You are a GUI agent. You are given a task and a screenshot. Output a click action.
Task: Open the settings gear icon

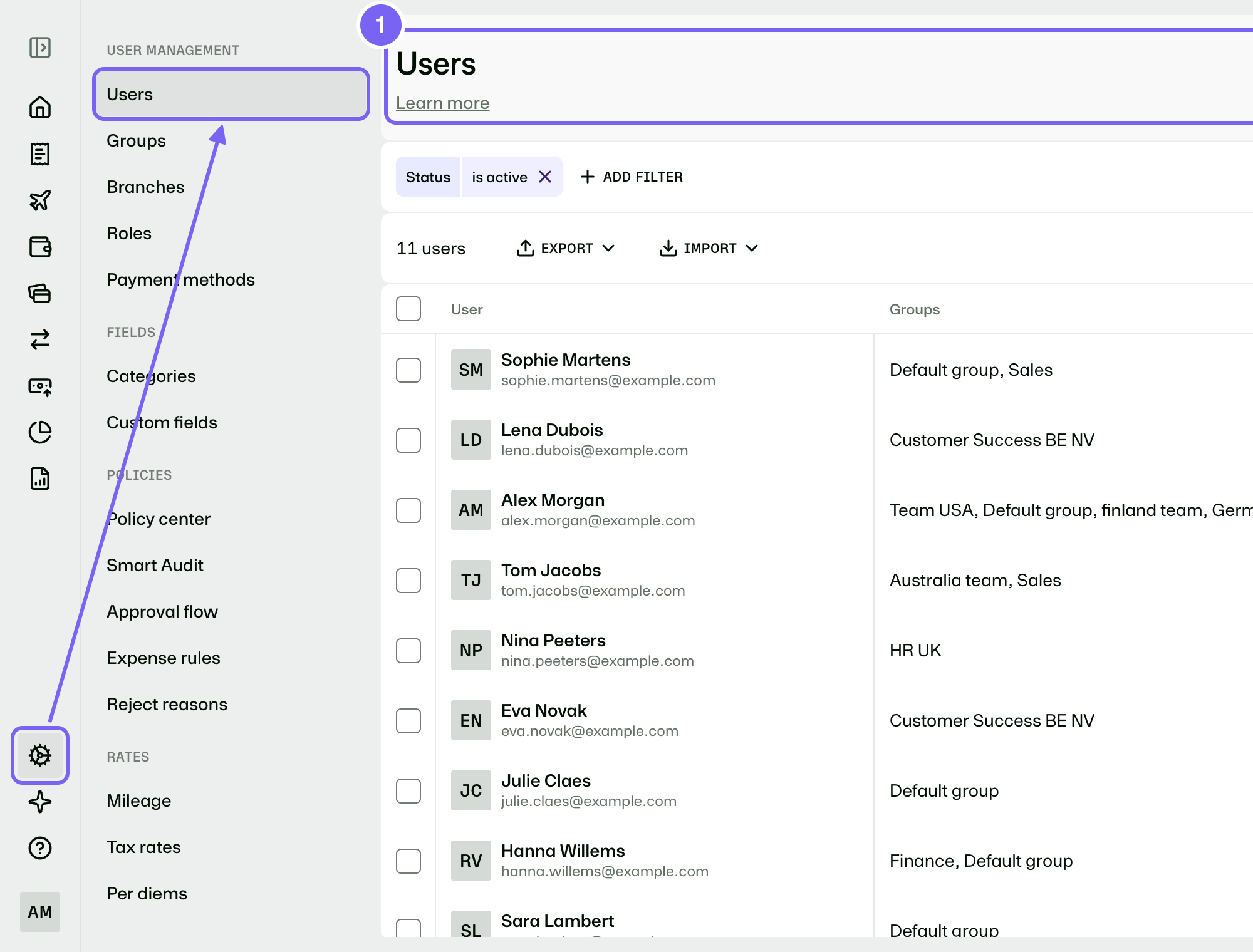tap(40, 755)
